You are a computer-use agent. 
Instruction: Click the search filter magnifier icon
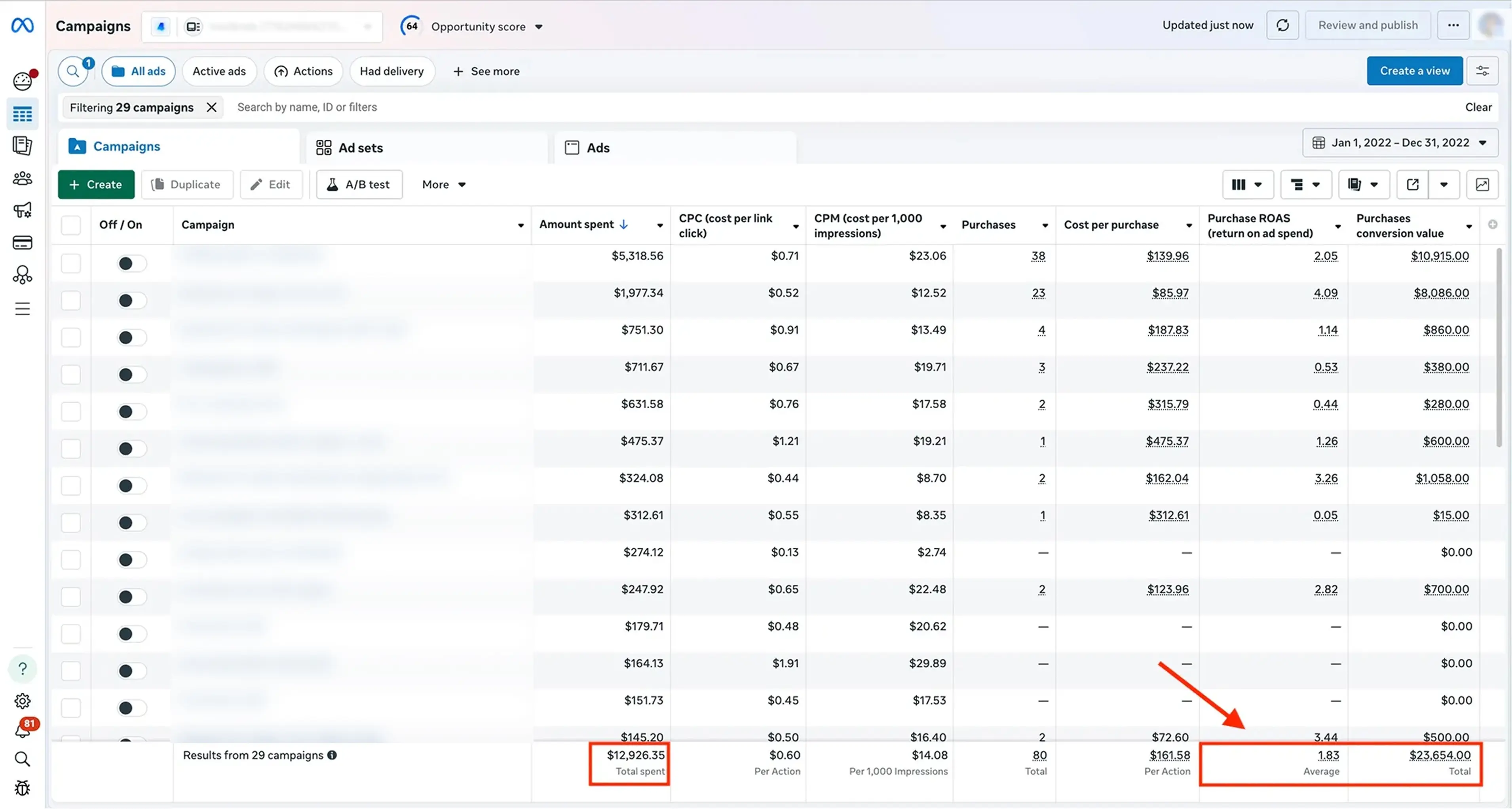coord(73,71)
